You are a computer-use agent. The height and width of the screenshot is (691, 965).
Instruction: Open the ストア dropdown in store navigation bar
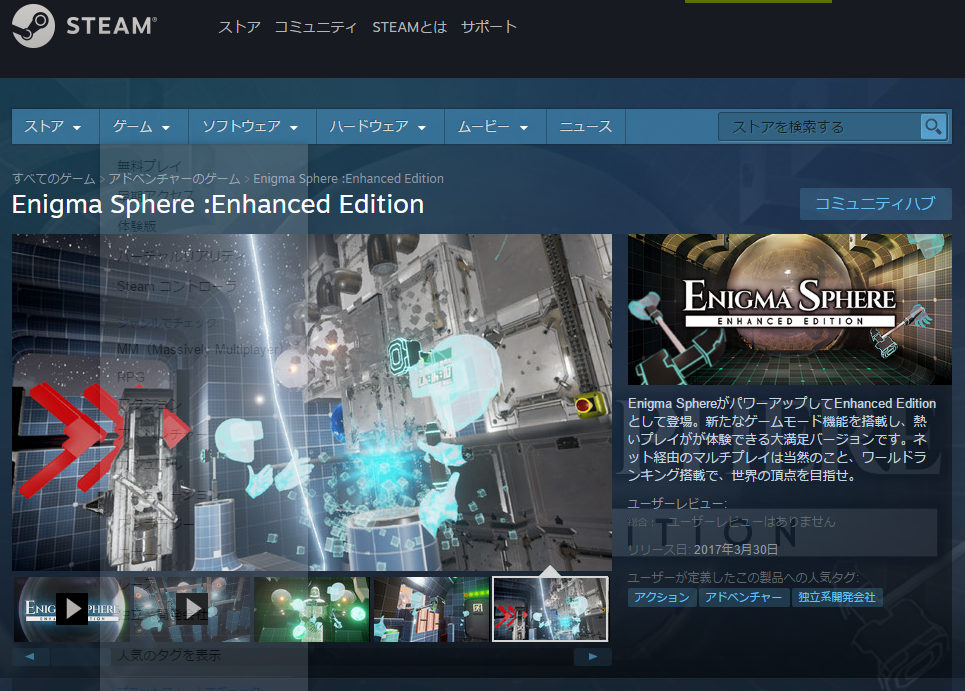point(55,127)
